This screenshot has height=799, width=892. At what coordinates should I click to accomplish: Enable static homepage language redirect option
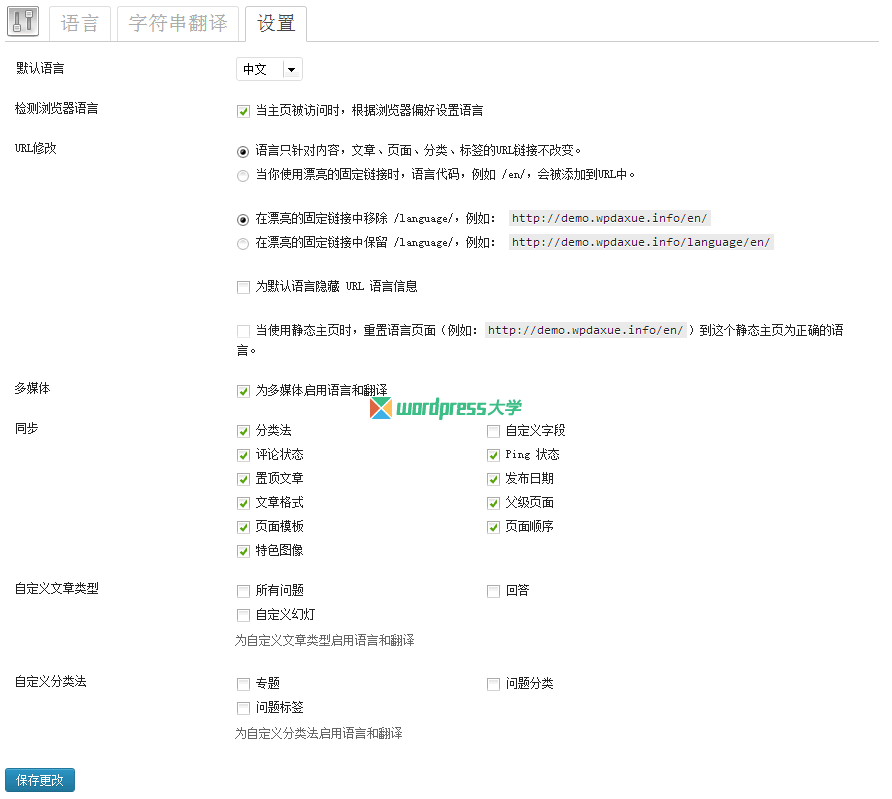243,330
